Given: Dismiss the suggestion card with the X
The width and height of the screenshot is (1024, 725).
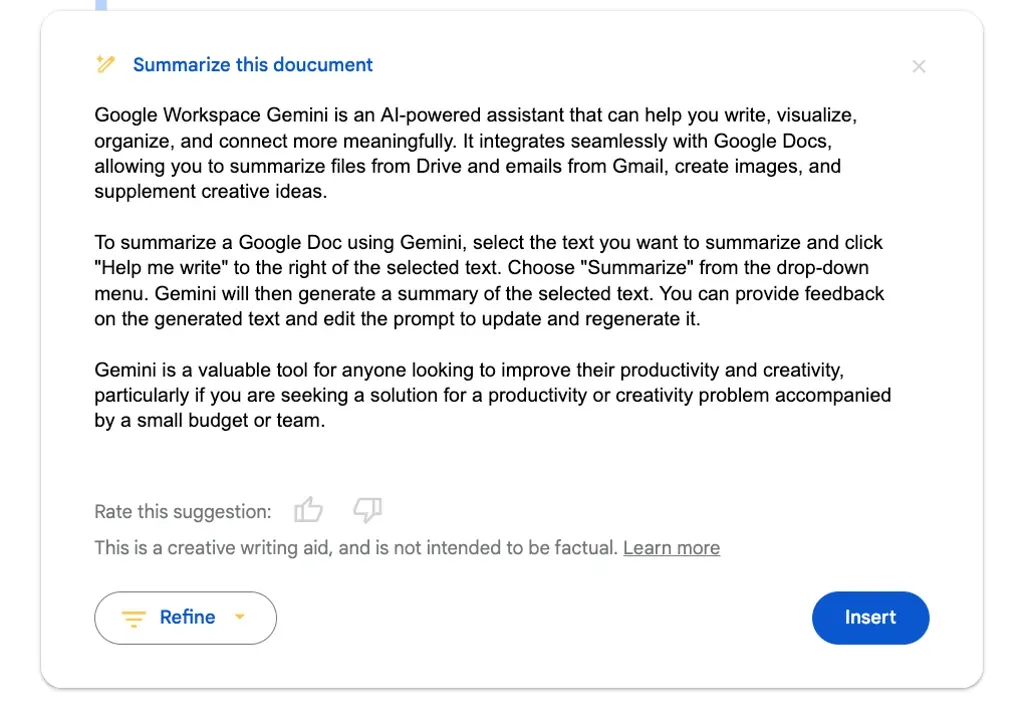Looking at the screenshot, I should [x=919, y=67].
